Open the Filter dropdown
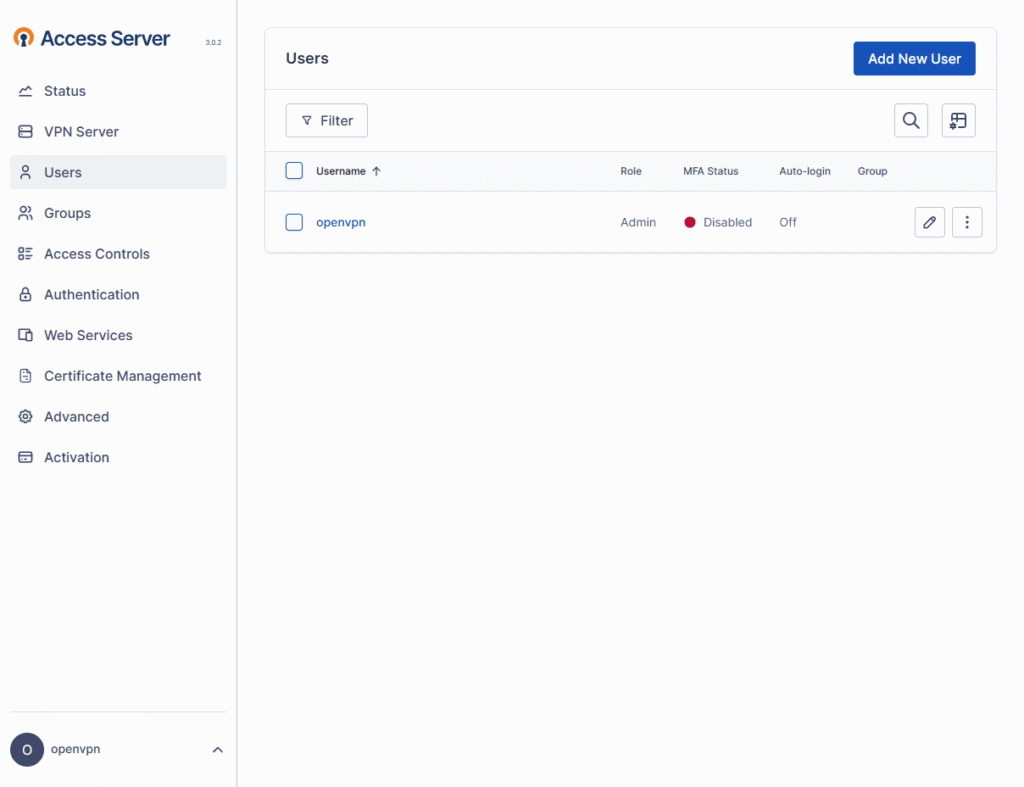The width and height of the screenshot is (1024, 787). [327, 121]
